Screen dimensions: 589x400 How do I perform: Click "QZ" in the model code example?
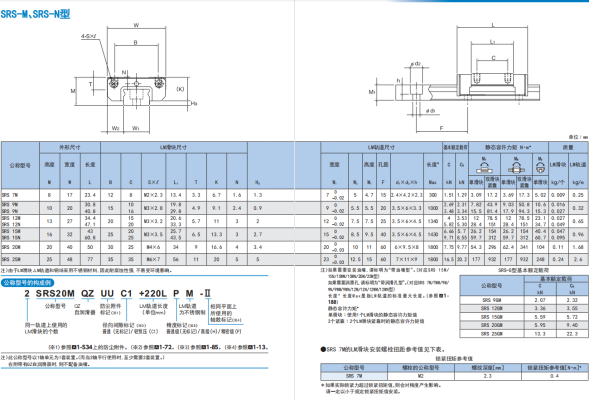click(88, 293)
